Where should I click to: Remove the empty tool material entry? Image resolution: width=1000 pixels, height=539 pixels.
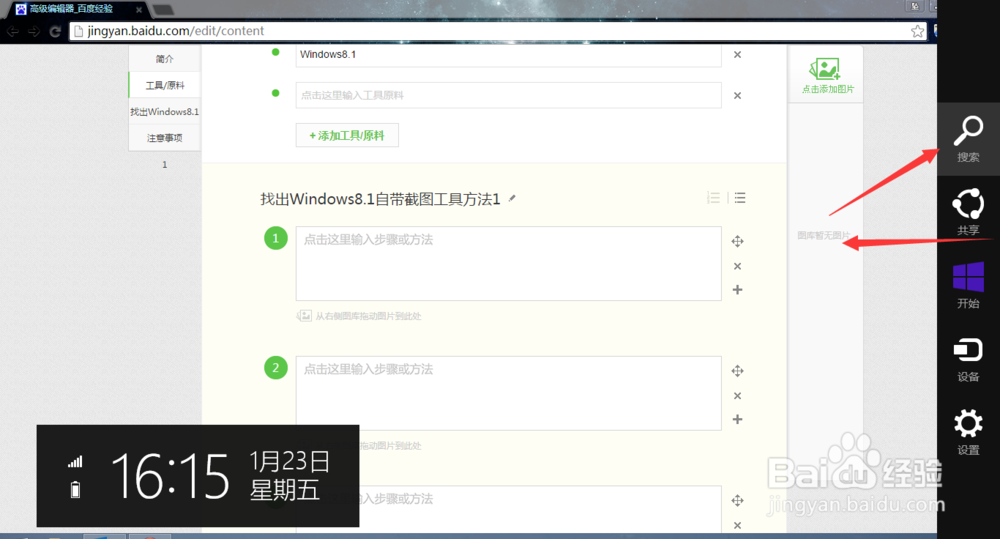click(737, 96)
